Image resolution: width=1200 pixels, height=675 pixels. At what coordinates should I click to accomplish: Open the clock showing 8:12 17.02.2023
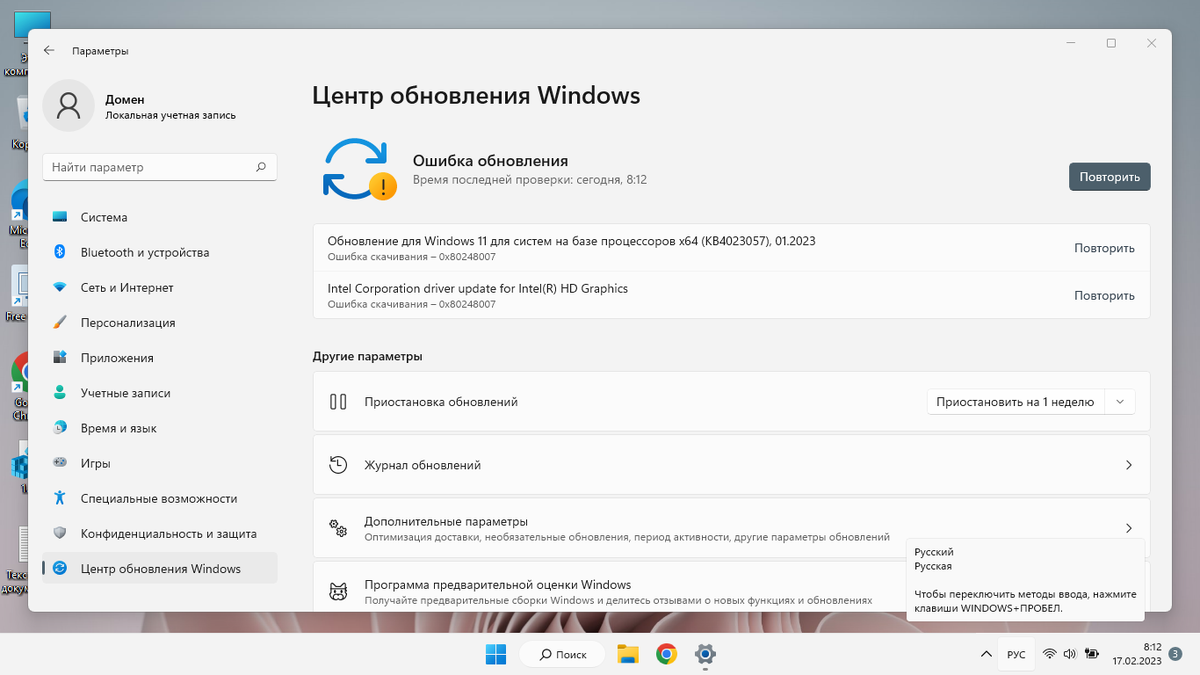pyautogui.click(x=1138, y=654)
